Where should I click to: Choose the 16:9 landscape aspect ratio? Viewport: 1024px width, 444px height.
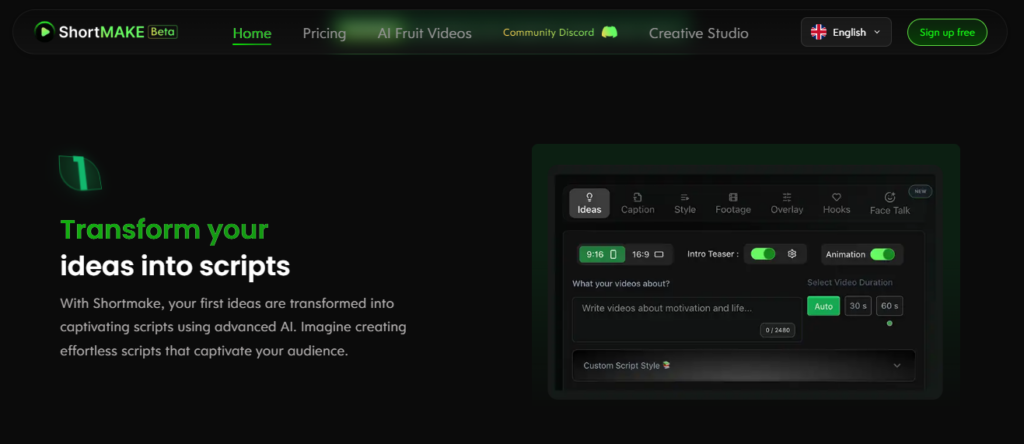(648, 255)
